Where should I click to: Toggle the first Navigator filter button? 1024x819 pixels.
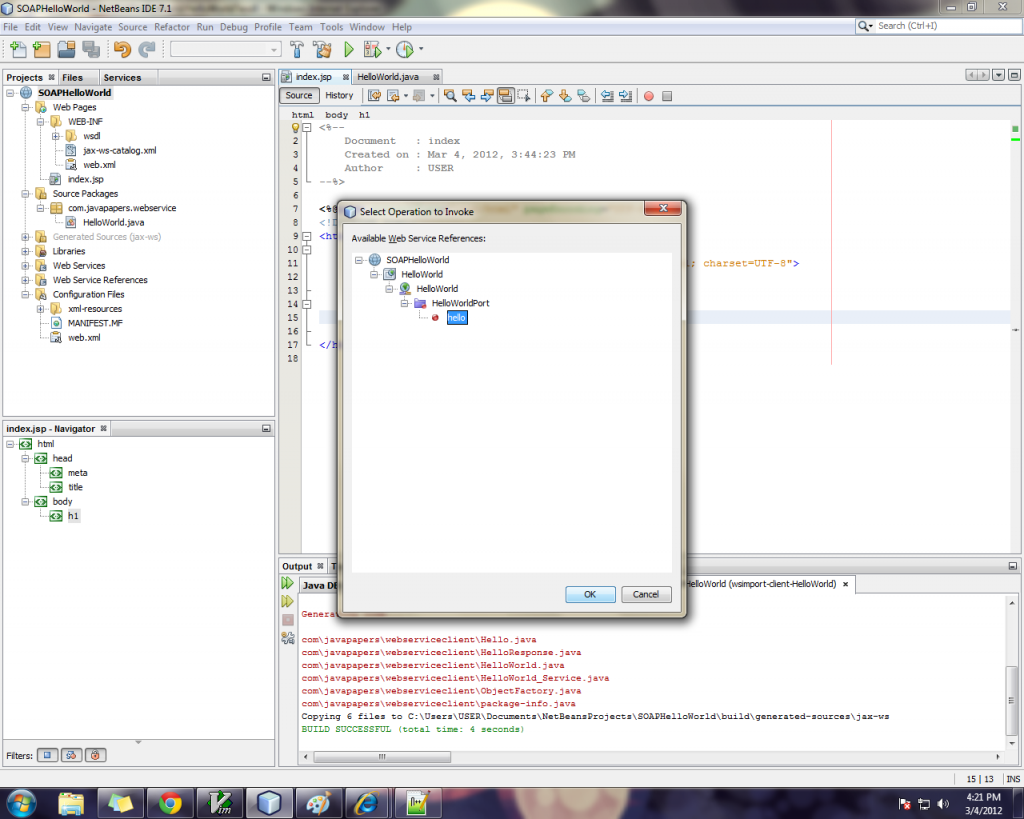[48, 755]
